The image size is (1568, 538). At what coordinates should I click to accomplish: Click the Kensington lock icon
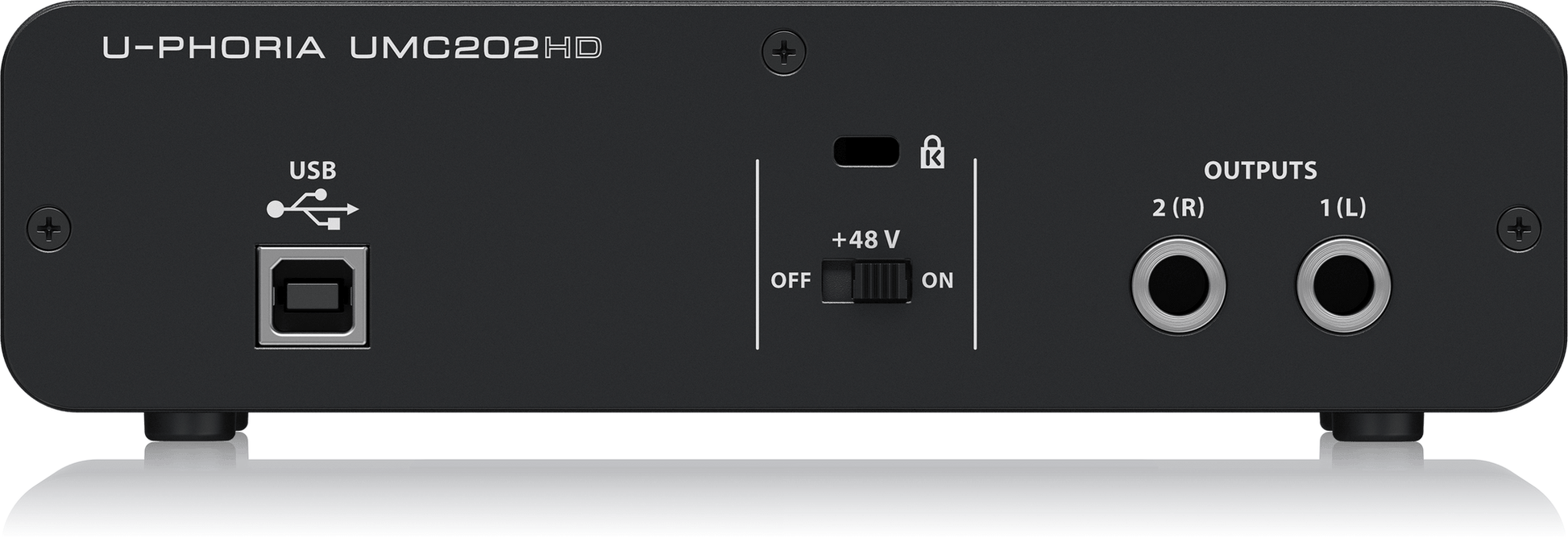coord(932,152)
